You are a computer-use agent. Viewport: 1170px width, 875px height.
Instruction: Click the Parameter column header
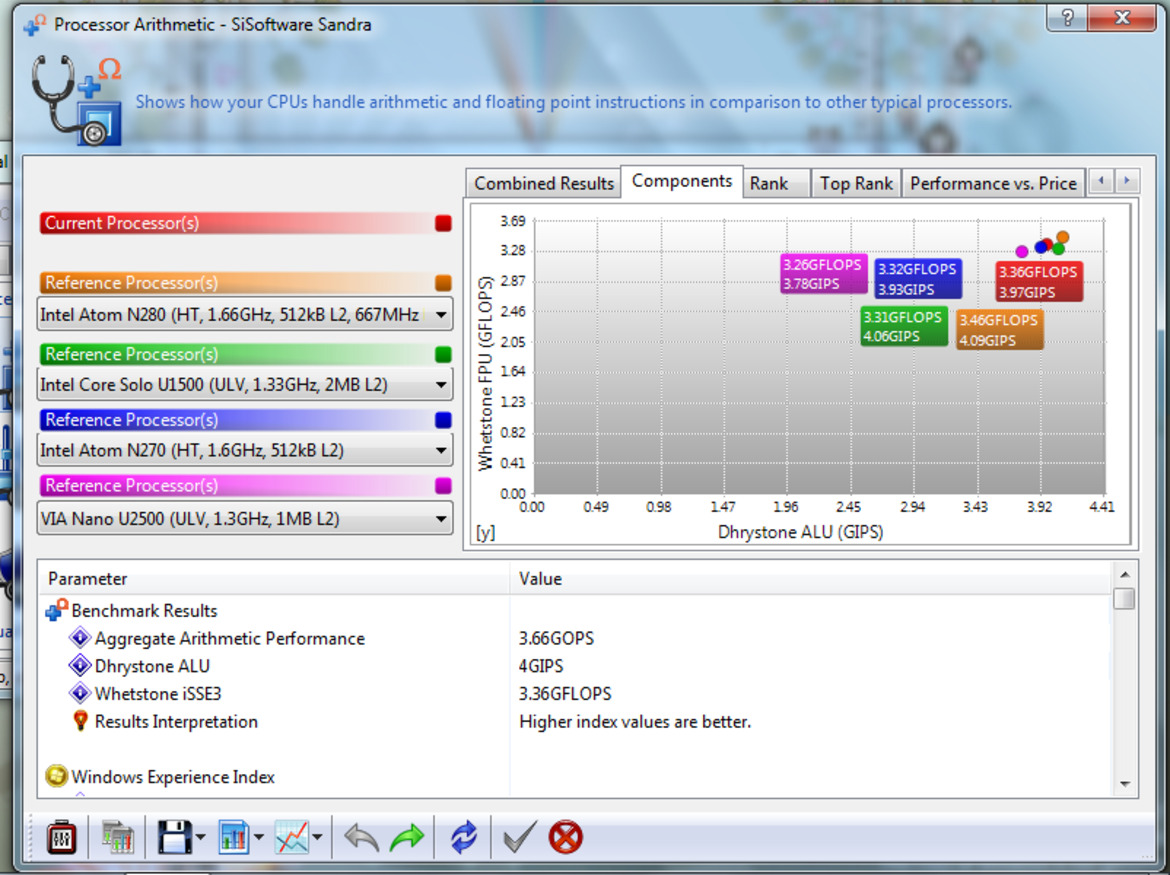click(x=274, y=579)
